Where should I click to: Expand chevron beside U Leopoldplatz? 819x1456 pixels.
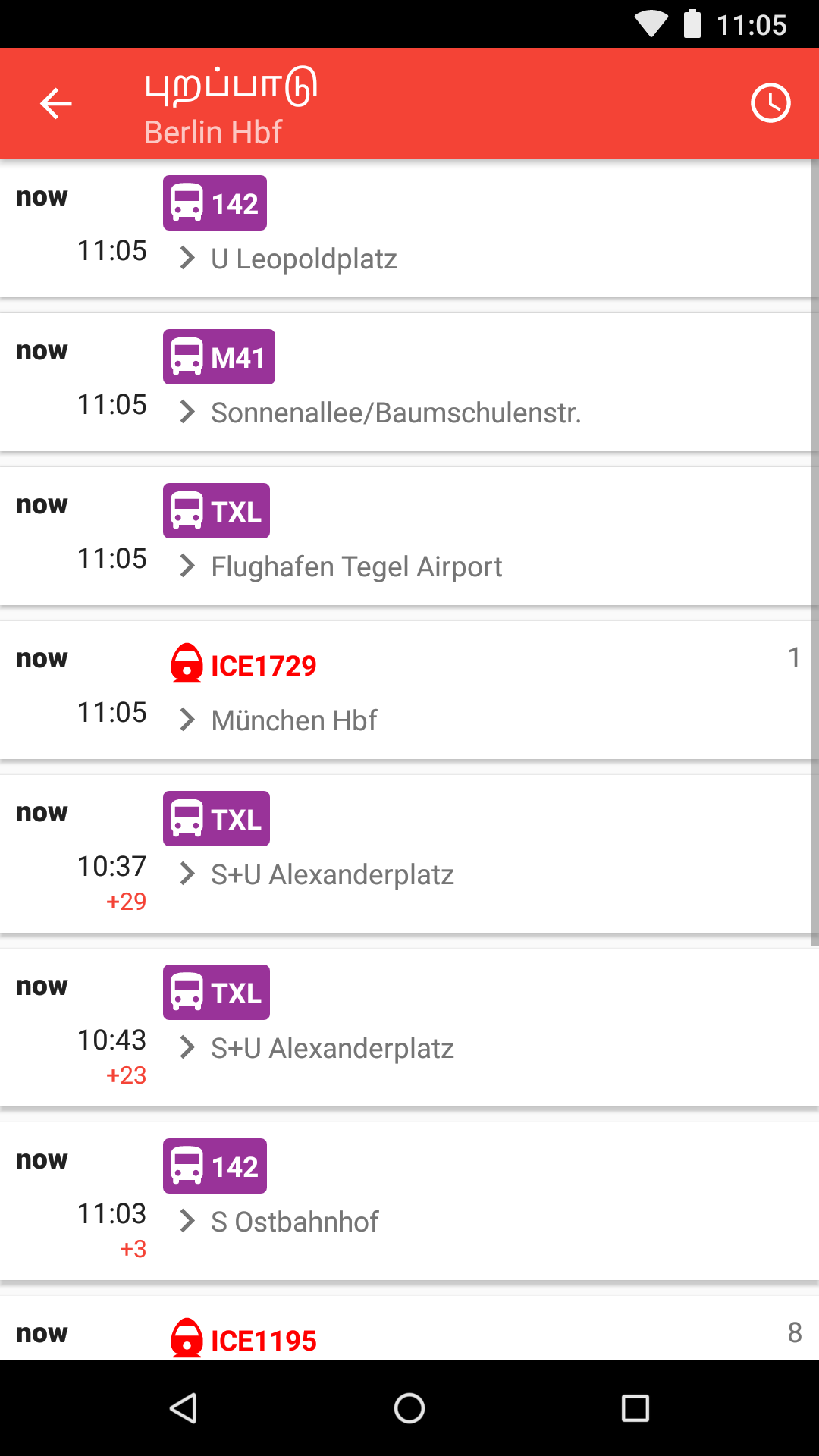[x=187, y=259]
